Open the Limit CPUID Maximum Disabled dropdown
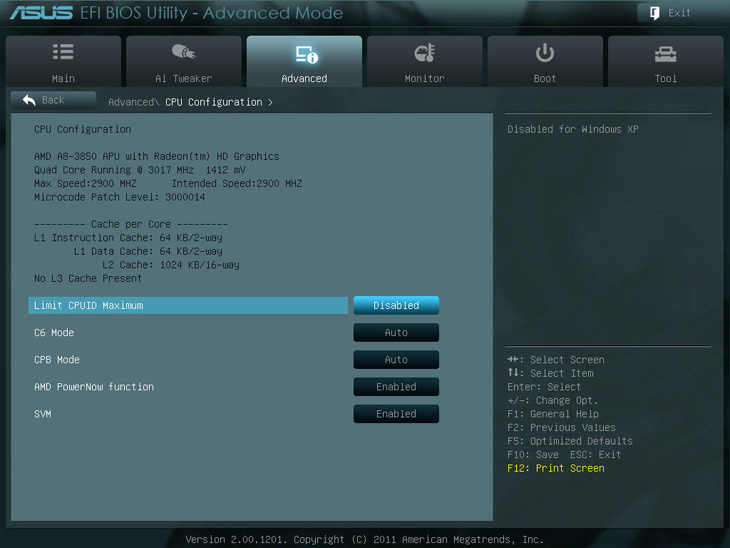 tap(396, 305)
